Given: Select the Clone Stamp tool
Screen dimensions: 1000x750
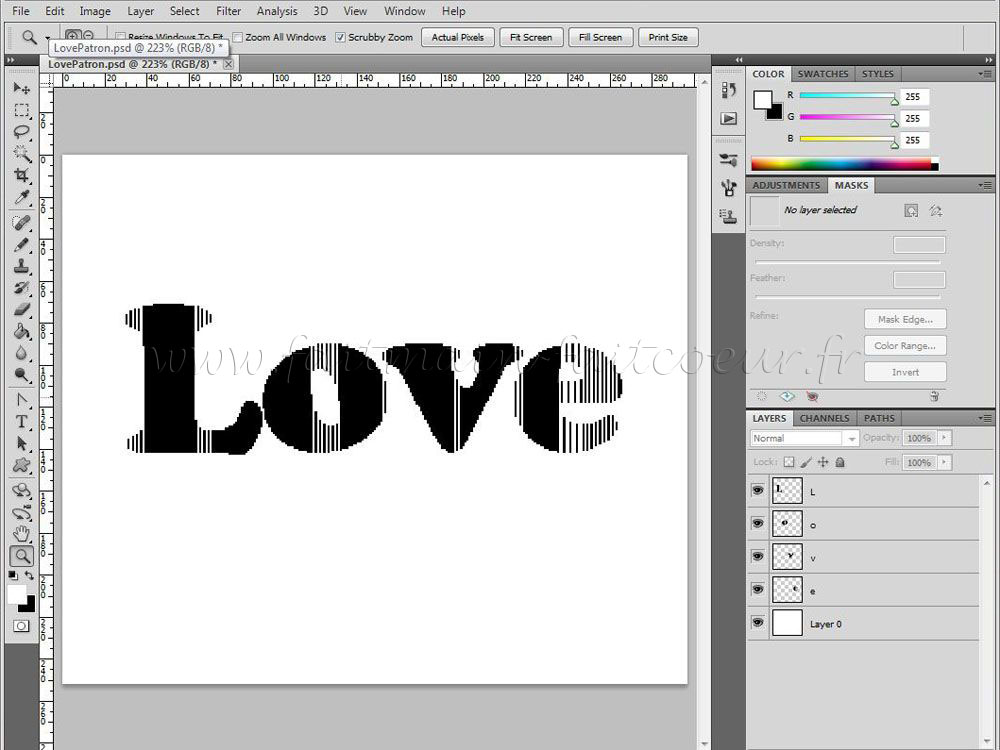Looking at the screenshot, I should pos(22,266).
